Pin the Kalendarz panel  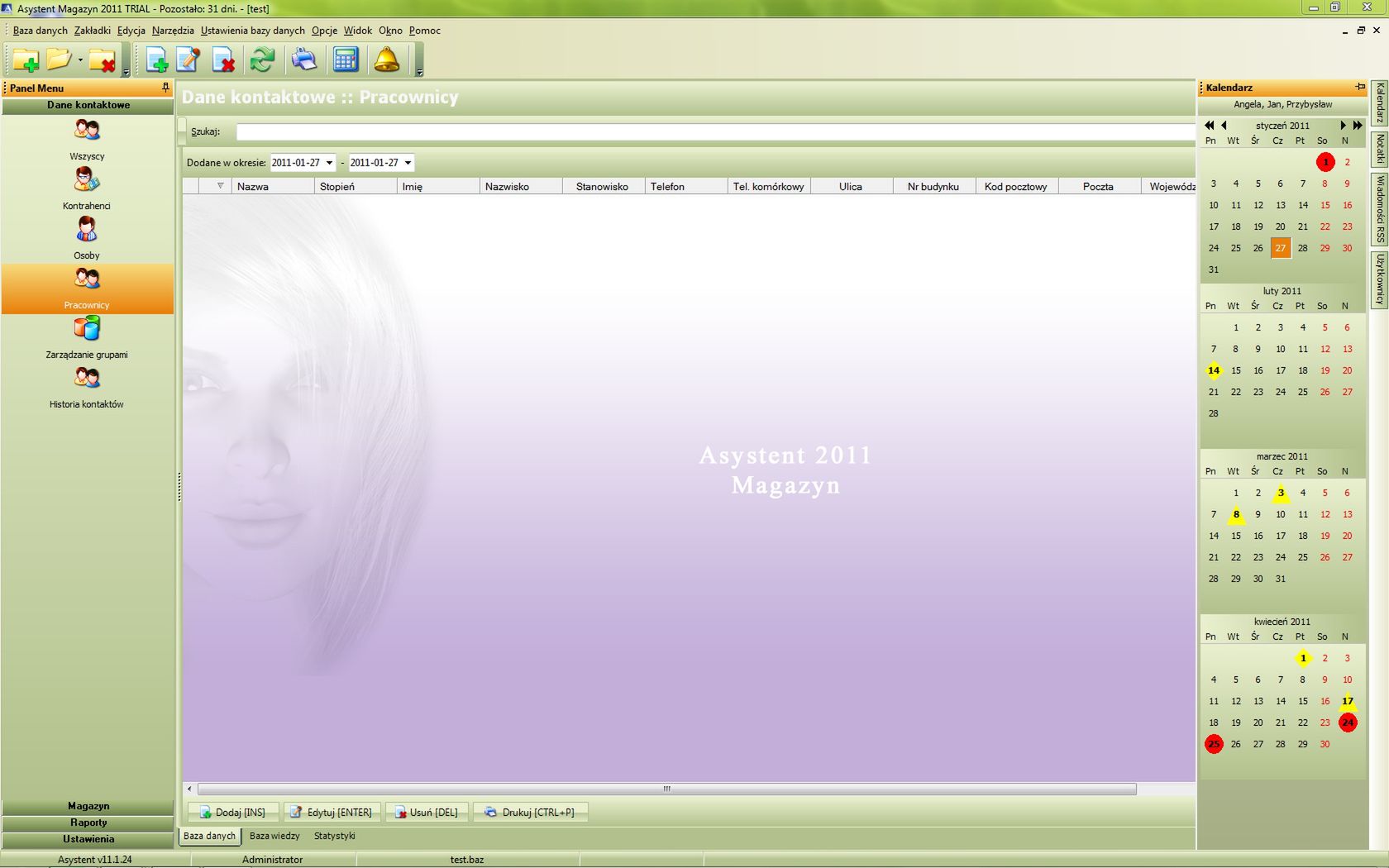coord(1360,87)
